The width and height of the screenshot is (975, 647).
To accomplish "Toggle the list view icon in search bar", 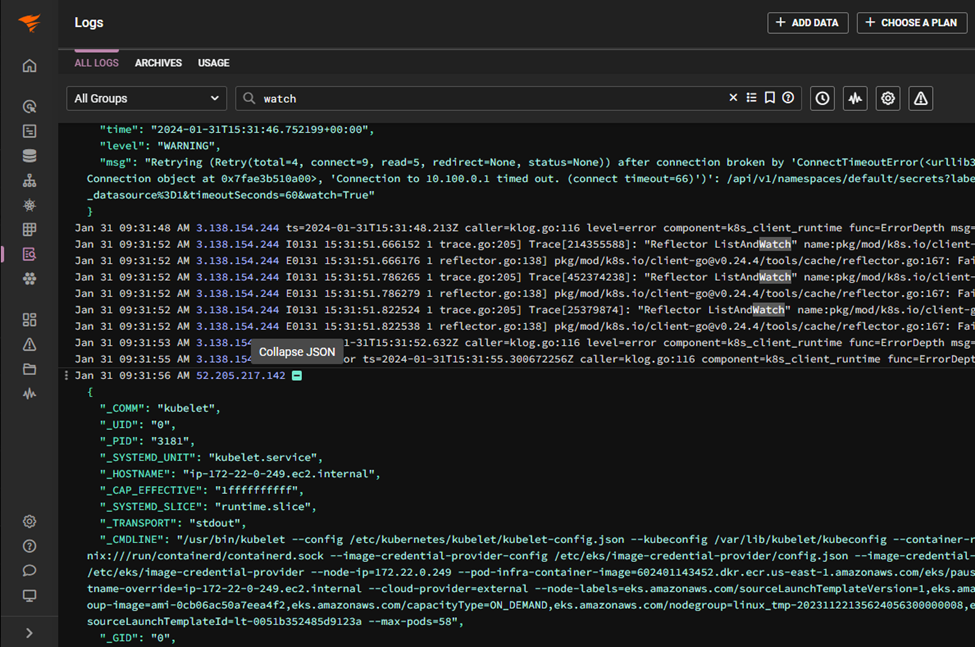I will click(752, 98).
